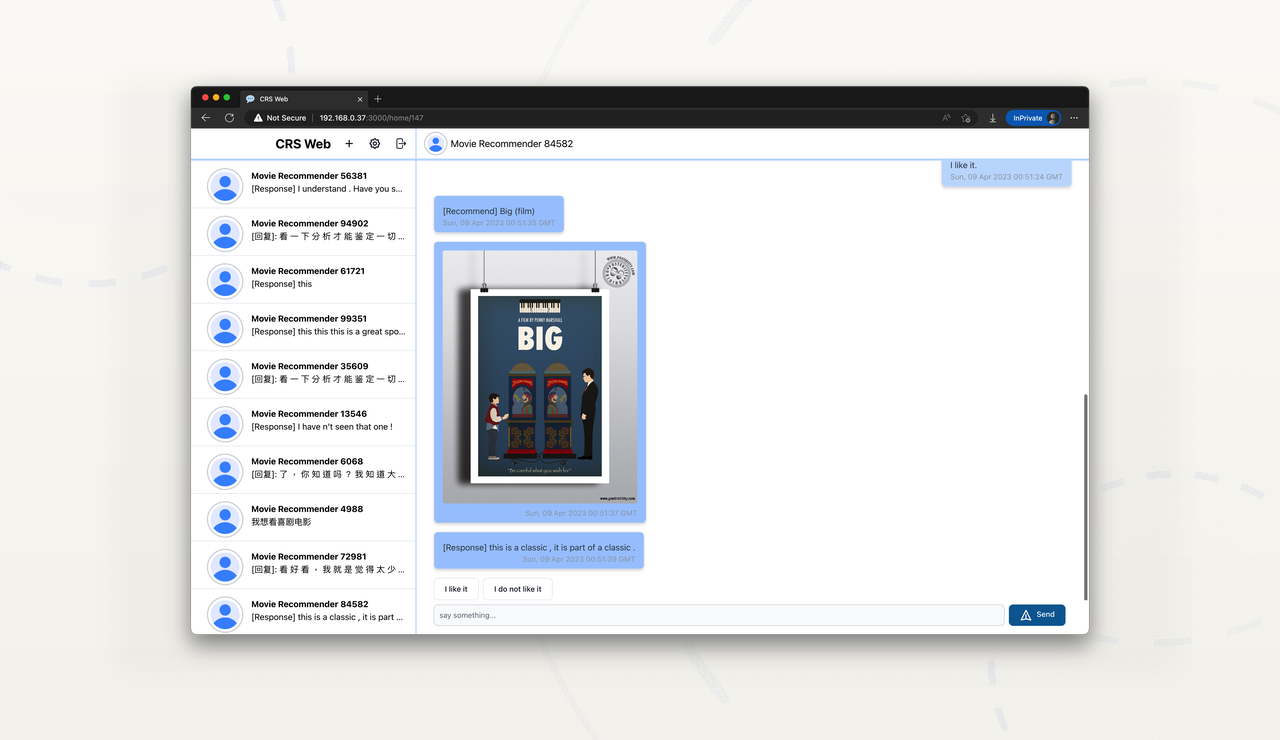Click '[Recommend] Big (film)' message bubble
The image size is (1280, 740).
(x=499, y=214)
